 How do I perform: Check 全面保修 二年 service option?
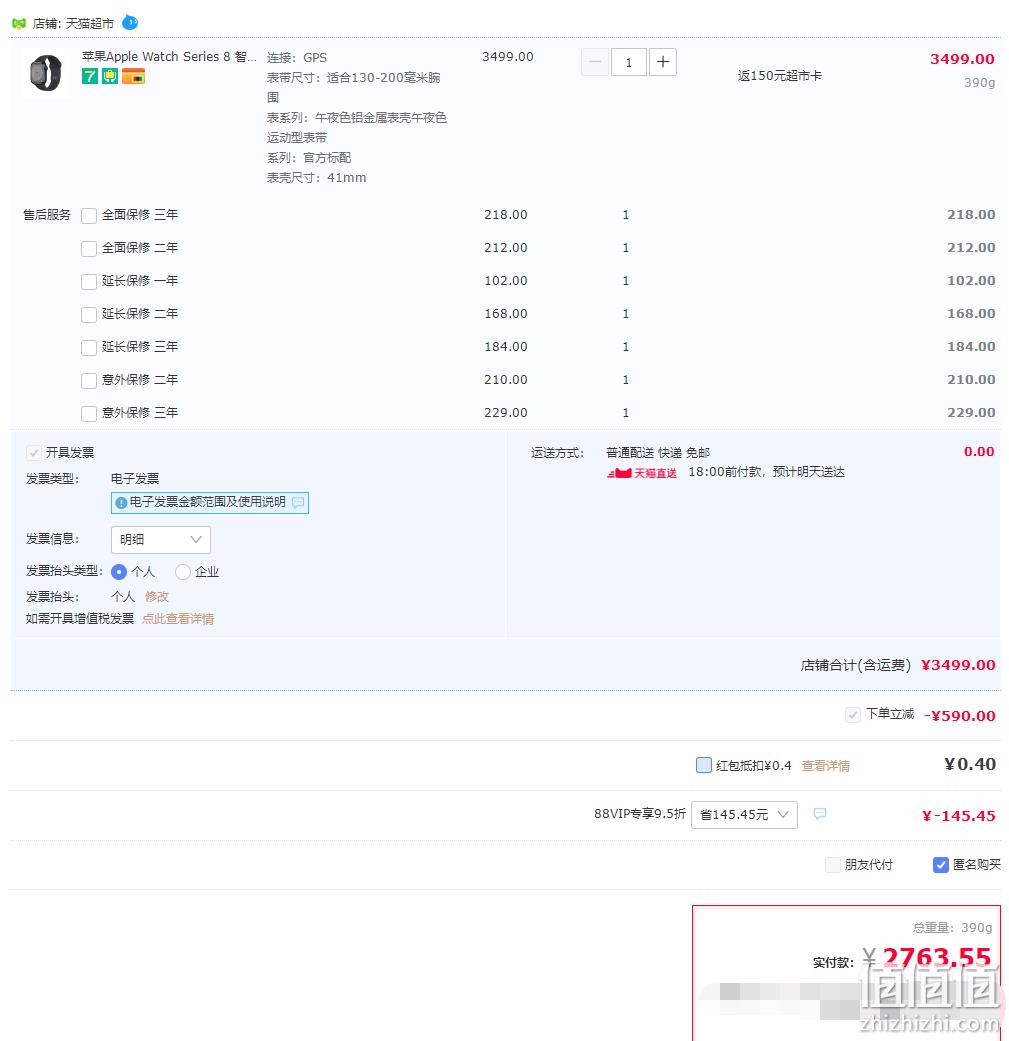[x=89, y=249]
